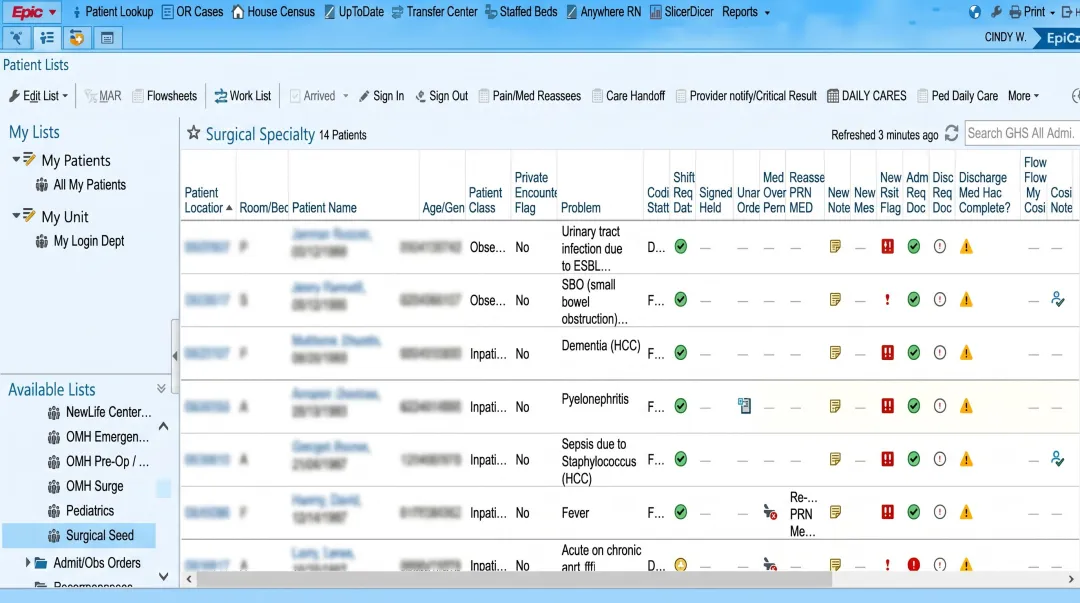Collapse the My Unit tree node
Viewport: 1080px width, 603px height.
click(16, 216)
